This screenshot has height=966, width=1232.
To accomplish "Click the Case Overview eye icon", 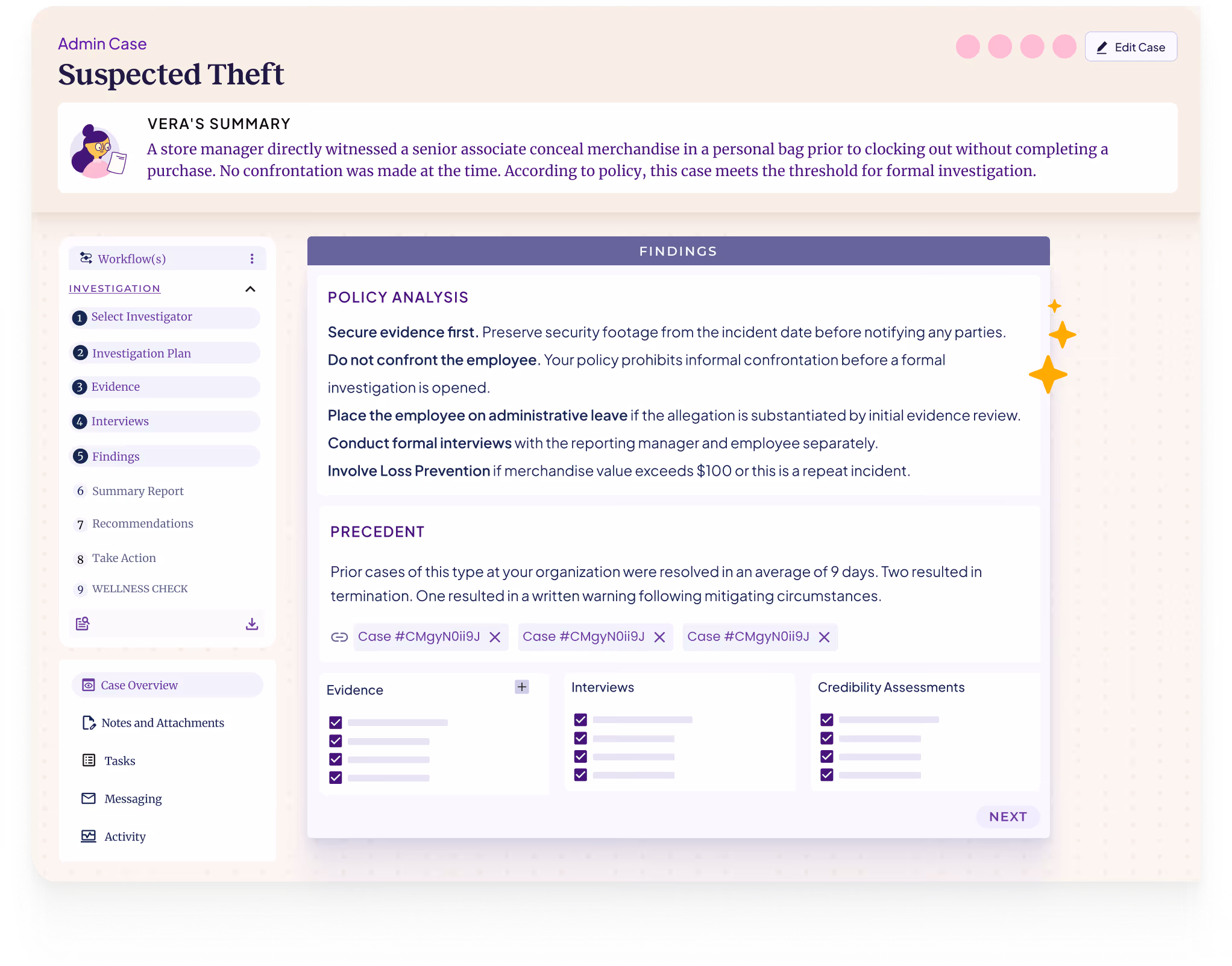I will [89, 685].
